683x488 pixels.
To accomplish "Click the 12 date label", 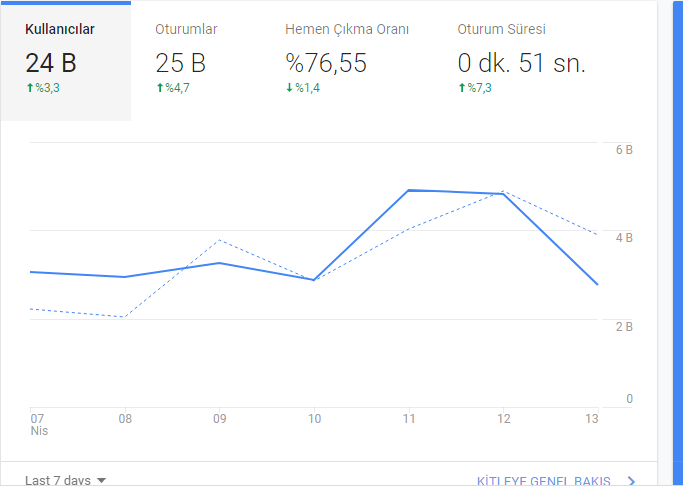I will tap(504, 419).
